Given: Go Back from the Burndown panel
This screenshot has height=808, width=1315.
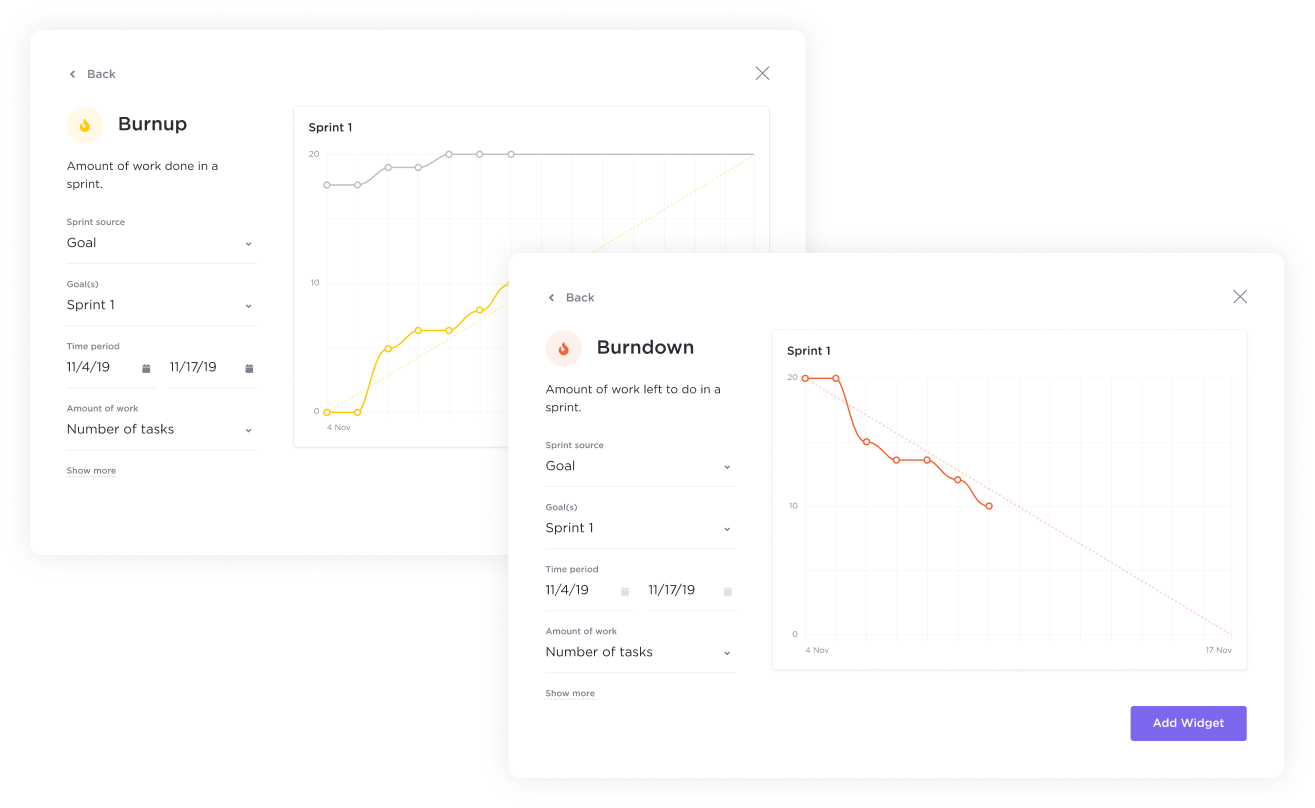Looking at the screenshot, I should (571, 297).
